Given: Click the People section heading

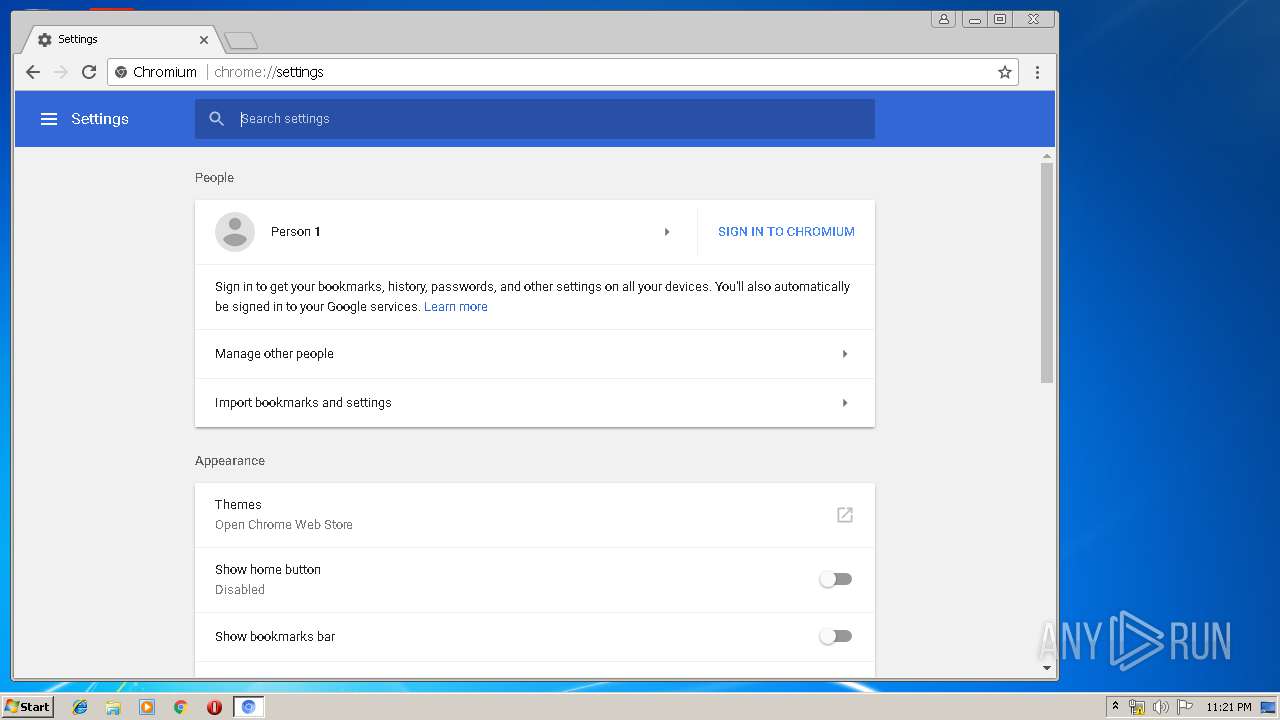Looking at the screenshot, I should tap(214, 178).
